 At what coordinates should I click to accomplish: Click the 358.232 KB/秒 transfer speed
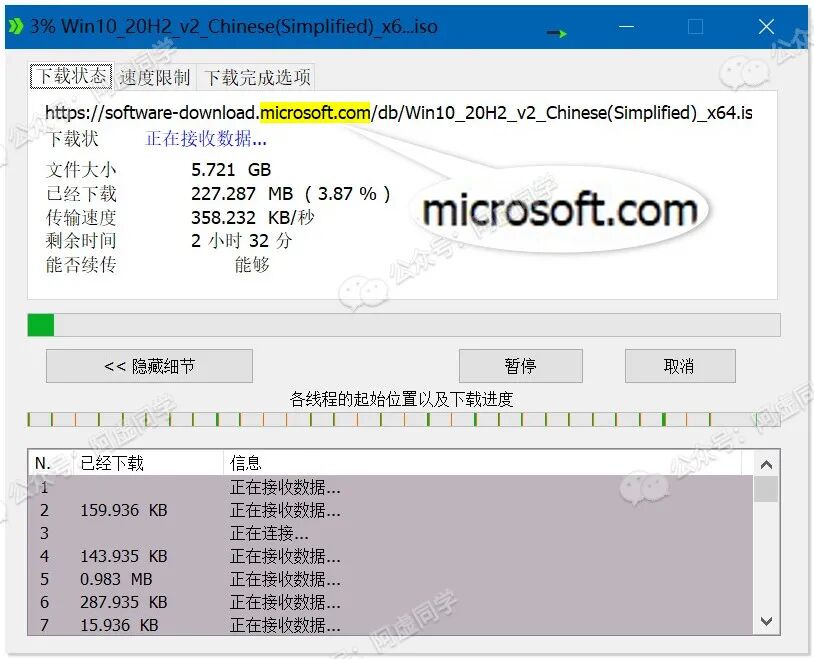pyautogui.click(x=252, y=217)
